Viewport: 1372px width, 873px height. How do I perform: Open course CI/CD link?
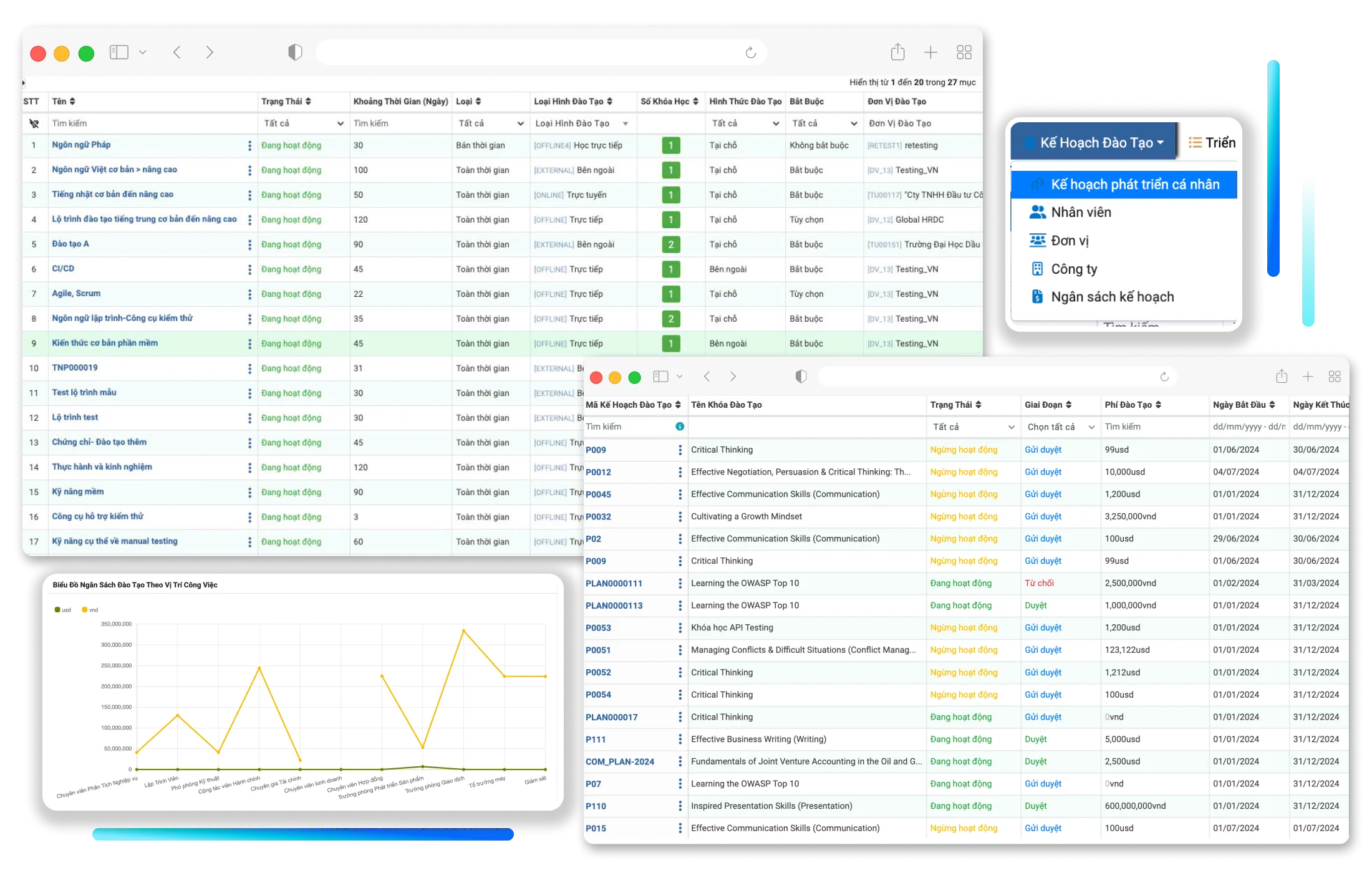(x=63, y=269)
